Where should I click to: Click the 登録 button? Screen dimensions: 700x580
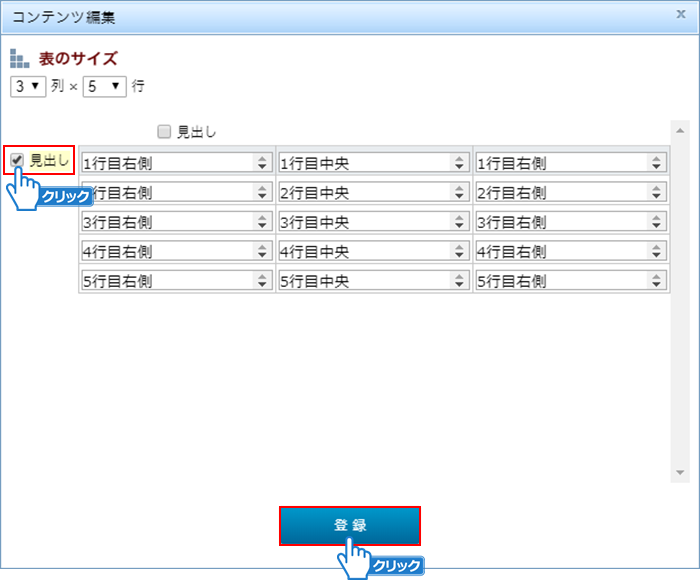tap(349, 525)
